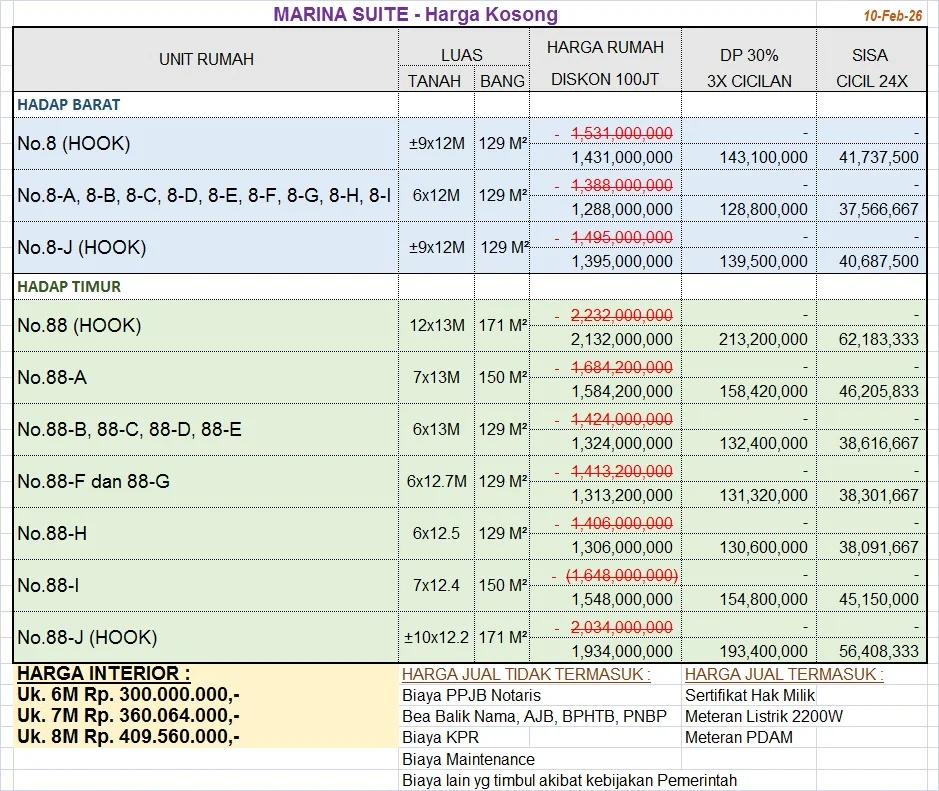Click the Biaya Maintenance cell
This screenshot has width=939, height=791.
point(468,759)
